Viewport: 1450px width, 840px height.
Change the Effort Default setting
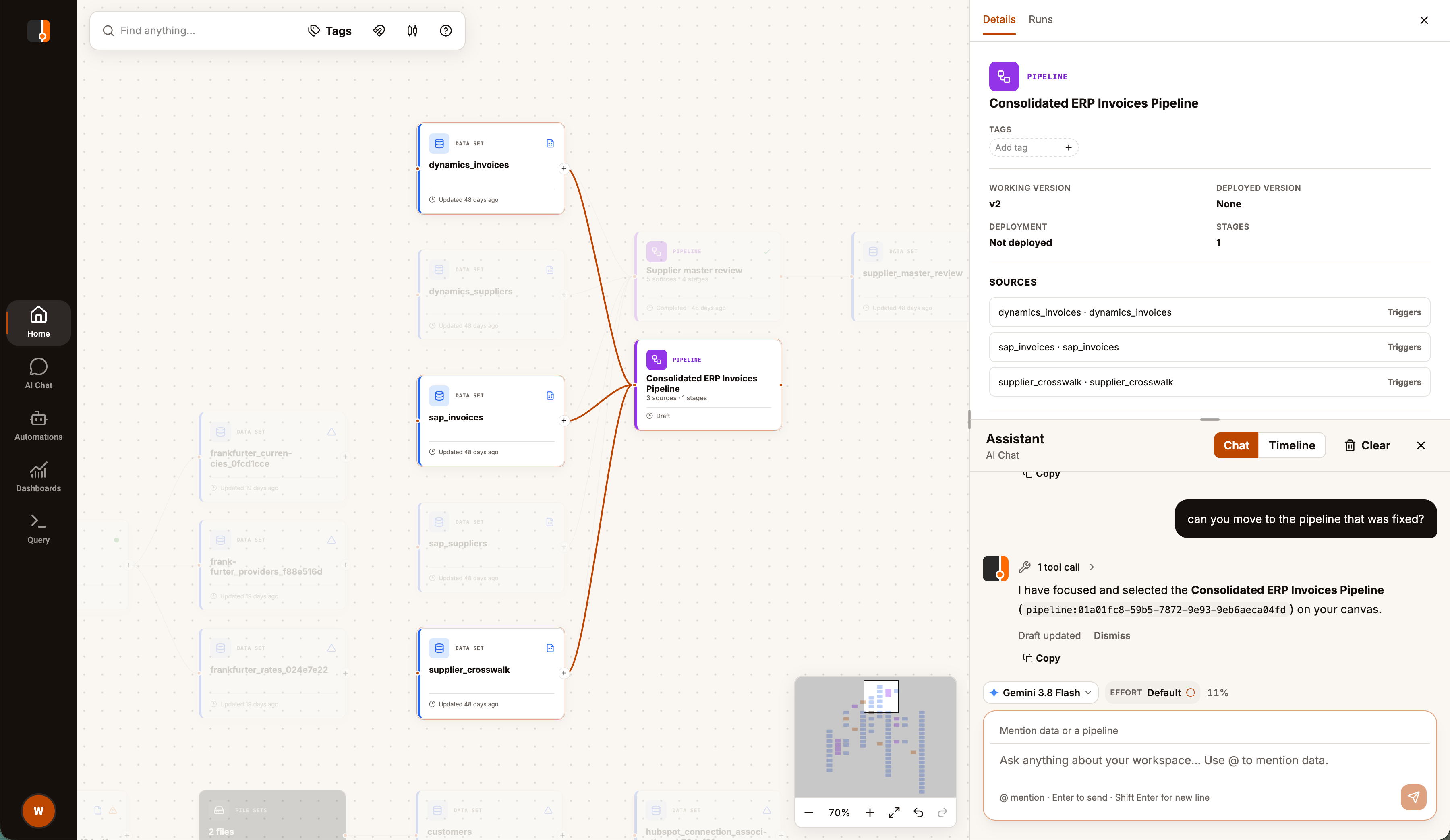(1152, 693)
